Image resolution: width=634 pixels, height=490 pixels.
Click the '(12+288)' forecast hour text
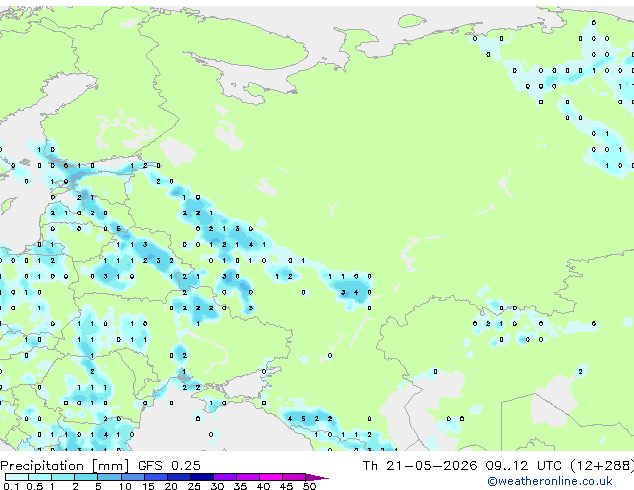click(x=602, y=466)
